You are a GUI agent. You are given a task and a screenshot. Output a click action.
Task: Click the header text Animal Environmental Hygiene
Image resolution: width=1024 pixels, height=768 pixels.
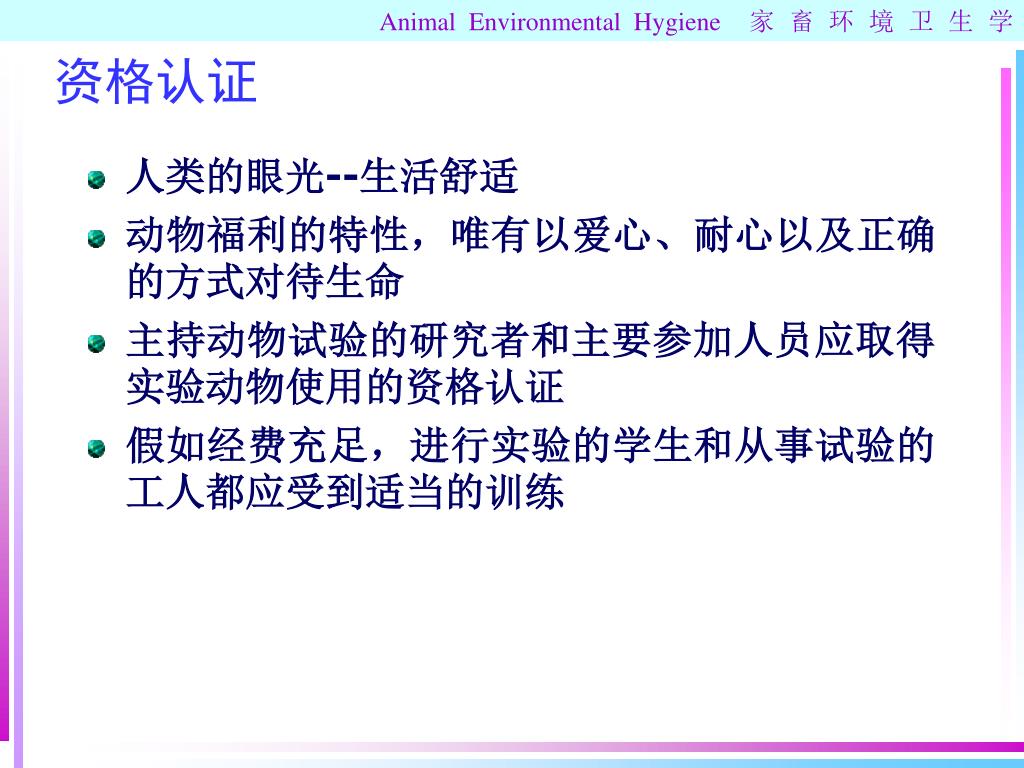550,22
